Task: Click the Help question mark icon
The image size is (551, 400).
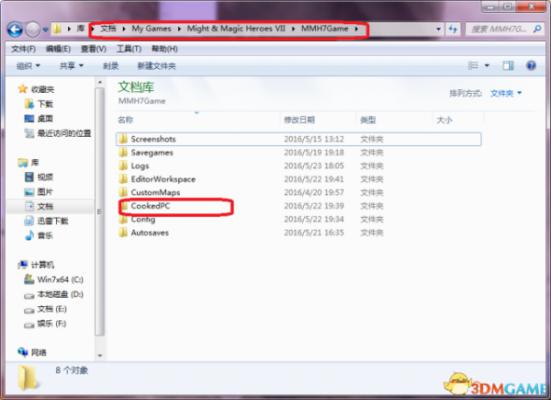Action: tap(531, 65)
